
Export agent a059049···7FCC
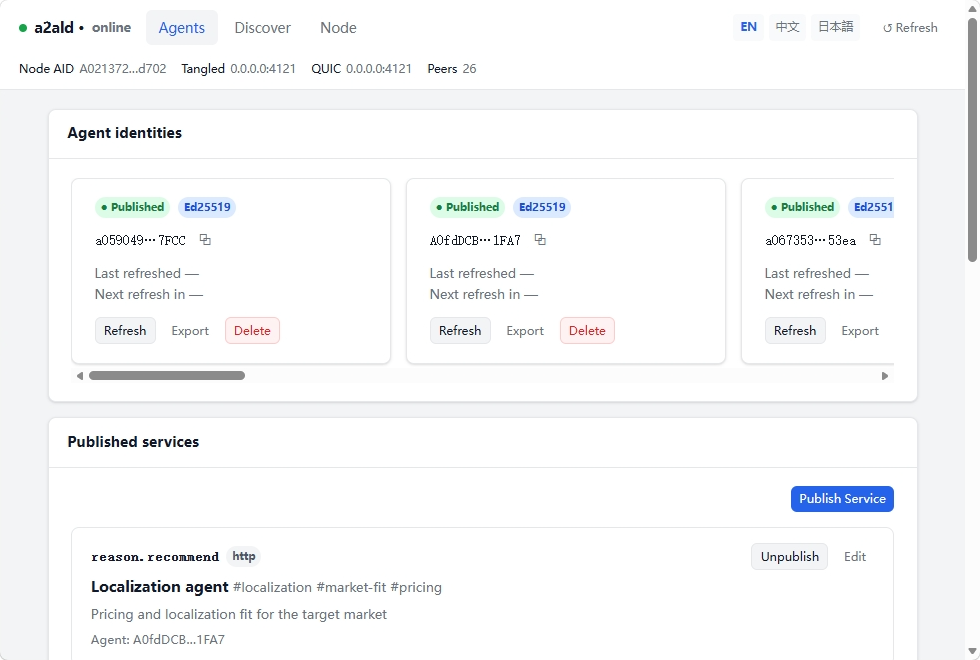point(190,331)
